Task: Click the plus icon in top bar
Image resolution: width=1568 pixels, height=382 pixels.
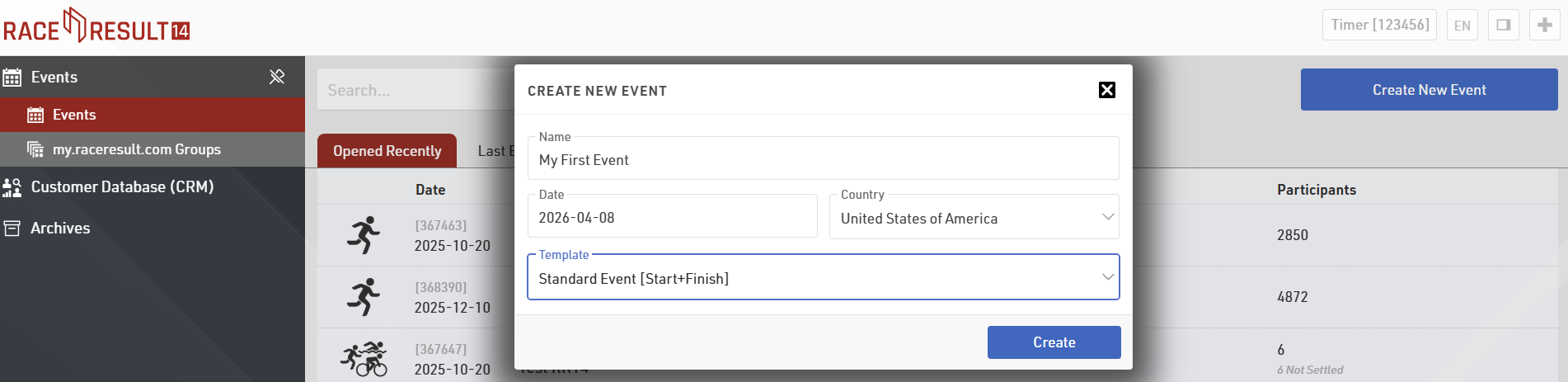Action: coord(1544,25)
